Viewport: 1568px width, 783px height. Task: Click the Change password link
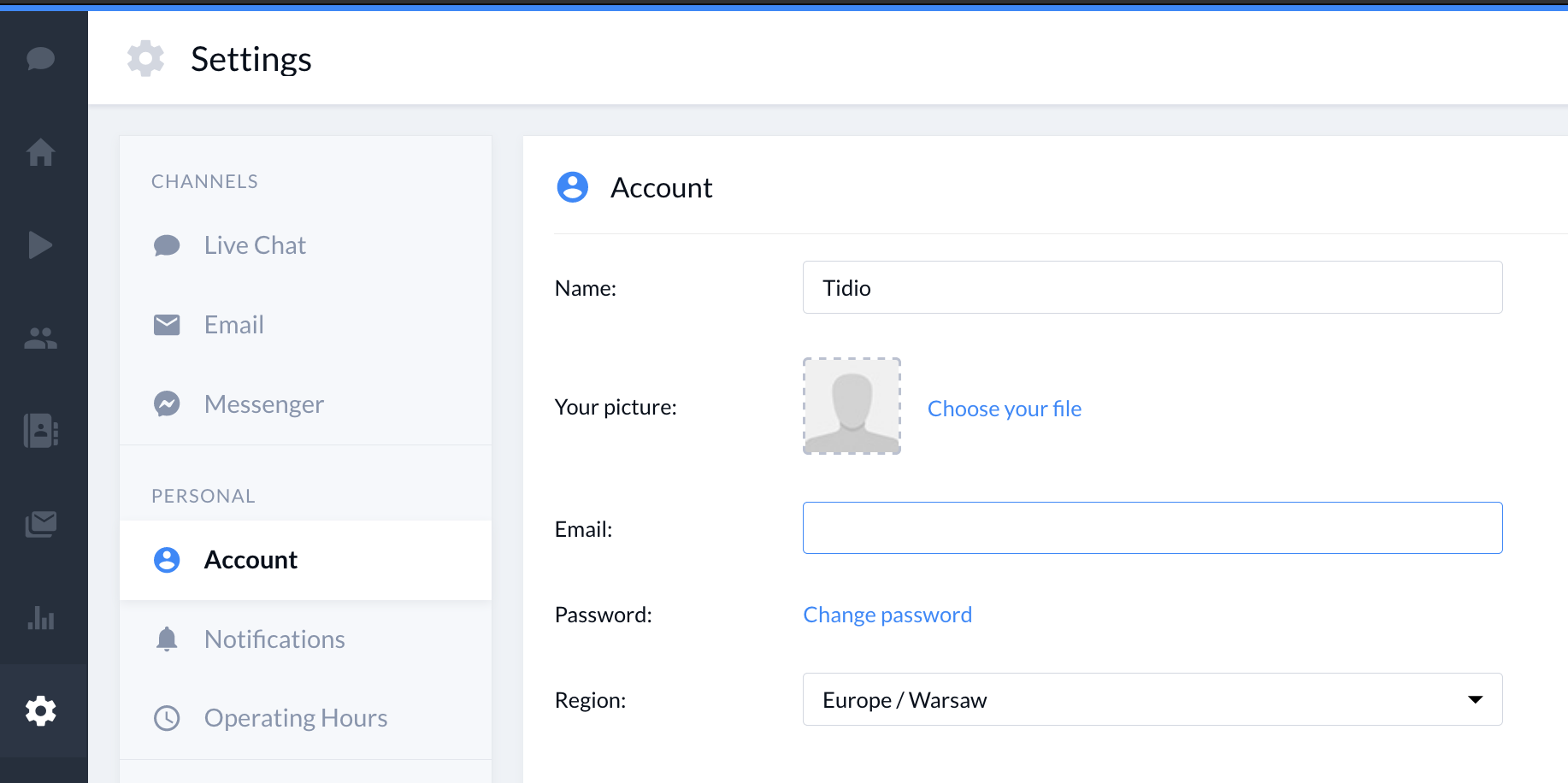point(887,615)
